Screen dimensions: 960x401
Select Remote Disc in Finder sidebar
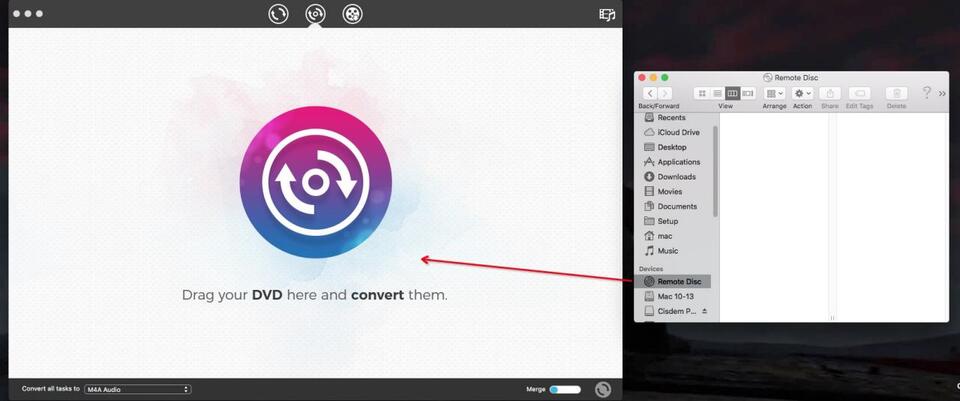(677, 282)
